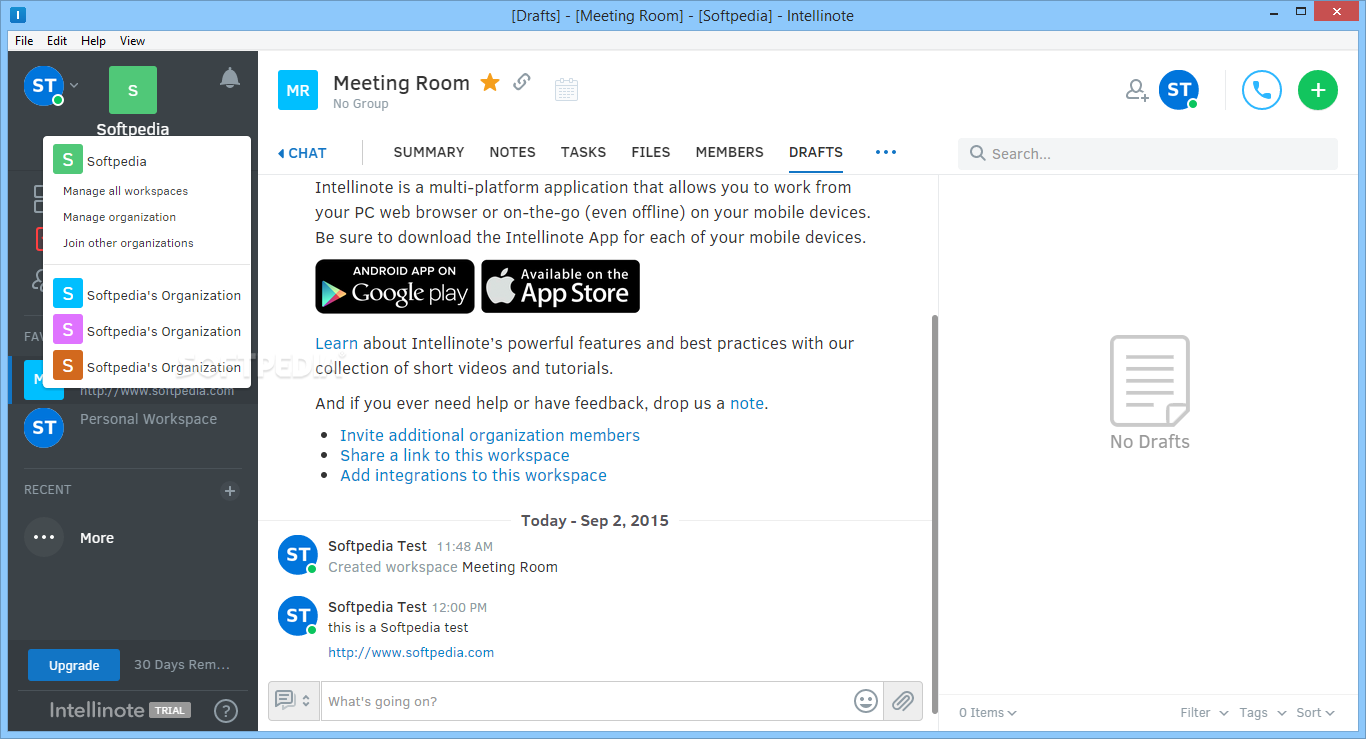The height and width of the screenshot is (739, 1366).
Task: Pick the orange Softpedia's Organization entry
Action: point(147,367)
